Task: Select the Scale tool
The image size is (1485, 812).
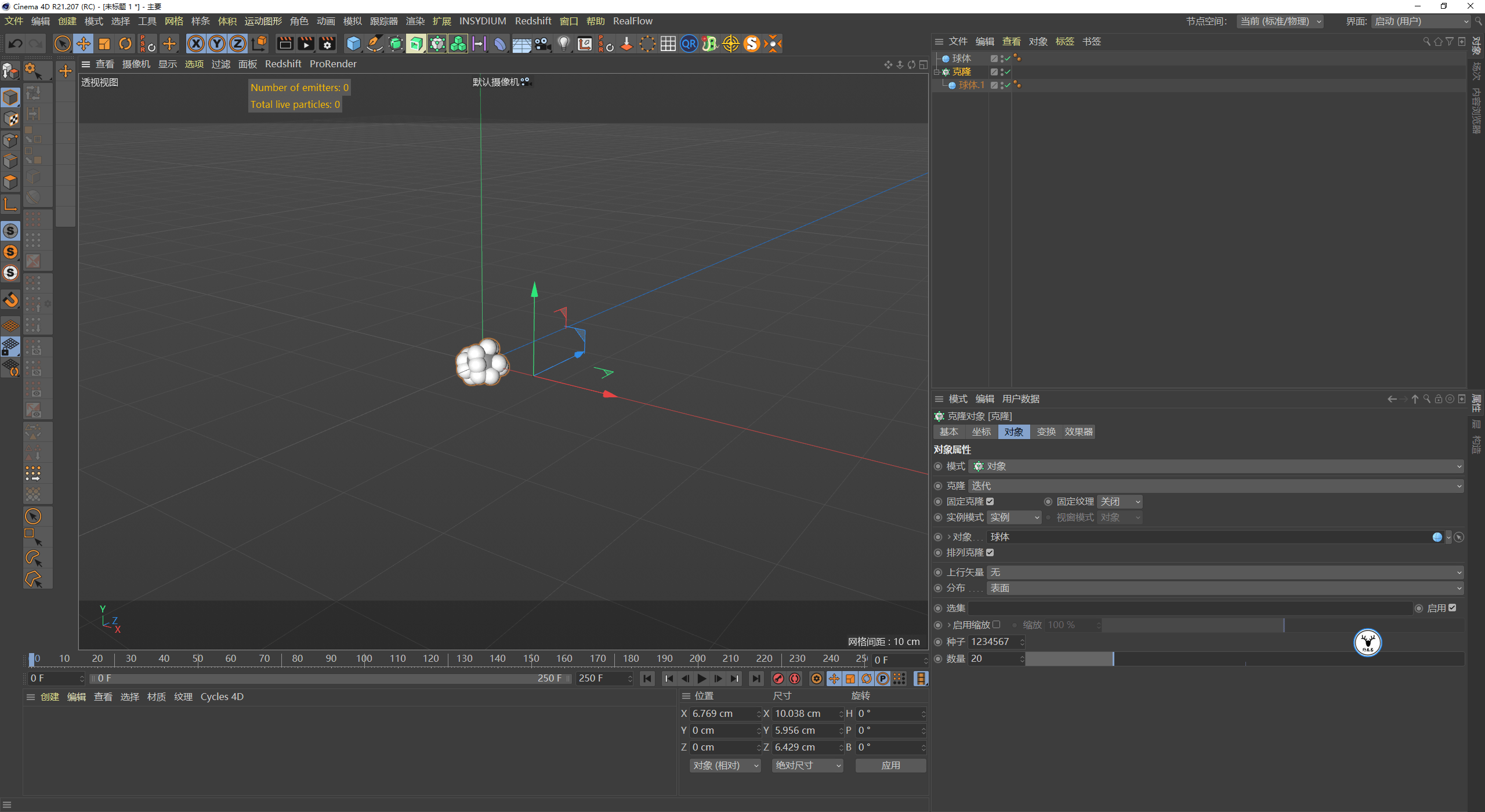Action: (104, 43)
